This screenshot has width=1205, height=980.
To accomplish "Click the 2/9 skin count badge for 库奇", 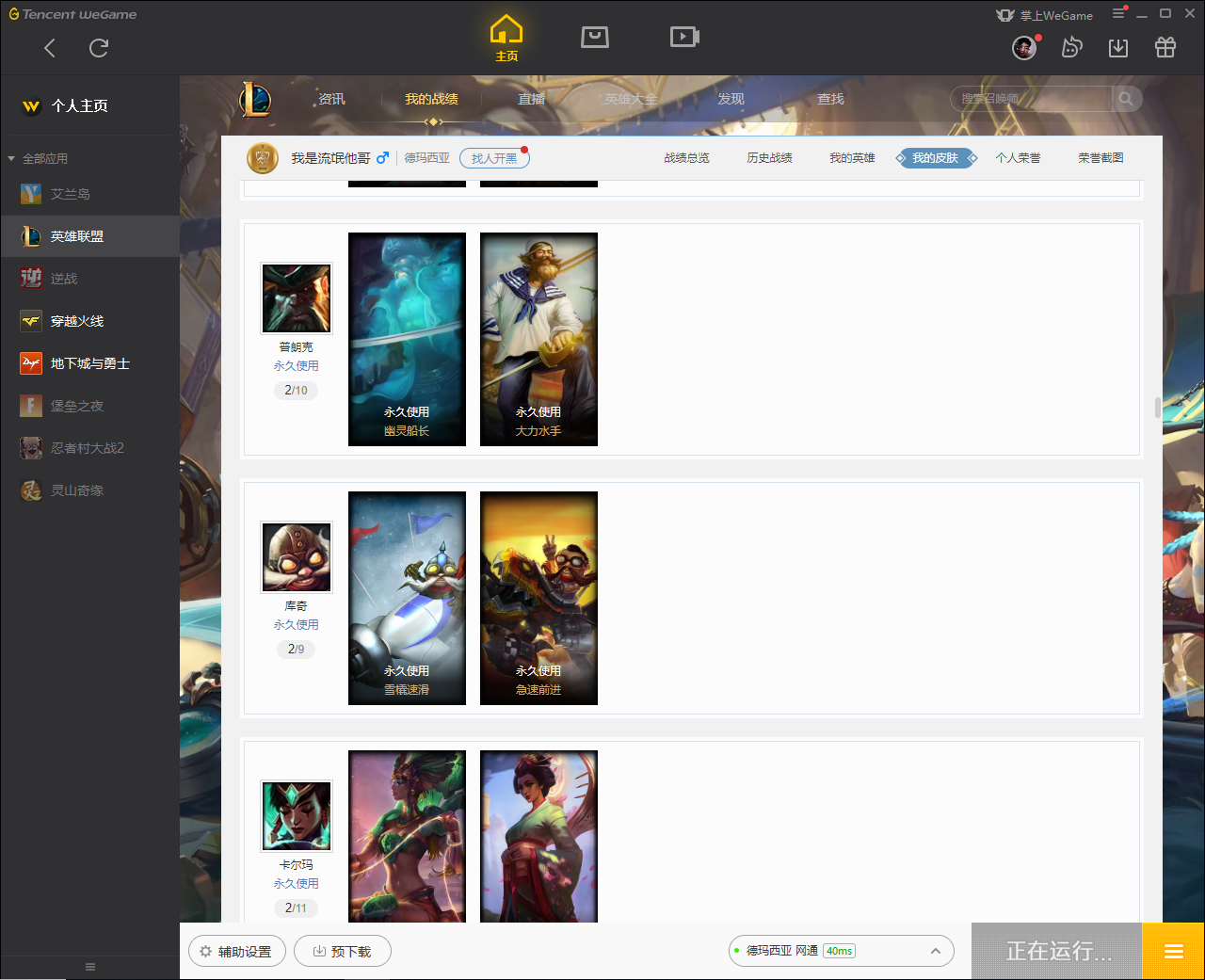I will tap(296, 649).
